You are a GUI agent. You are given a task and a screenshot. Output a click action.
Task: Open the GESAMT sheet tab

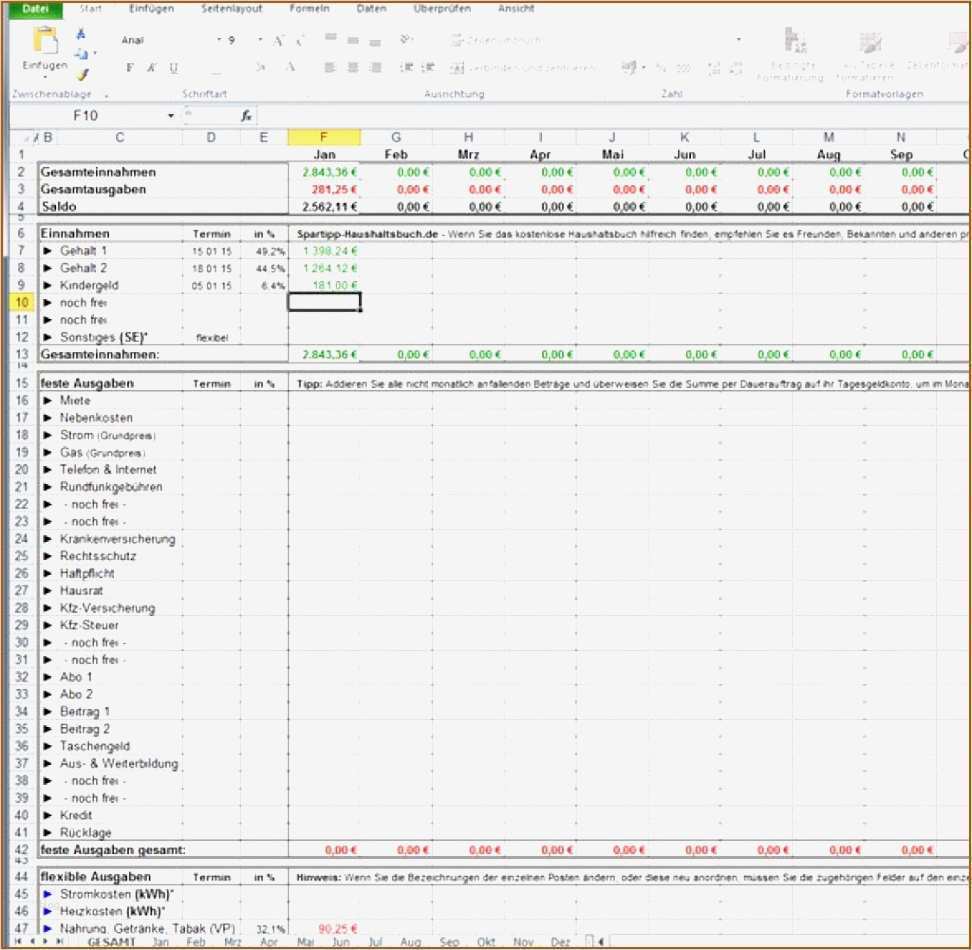112,942
